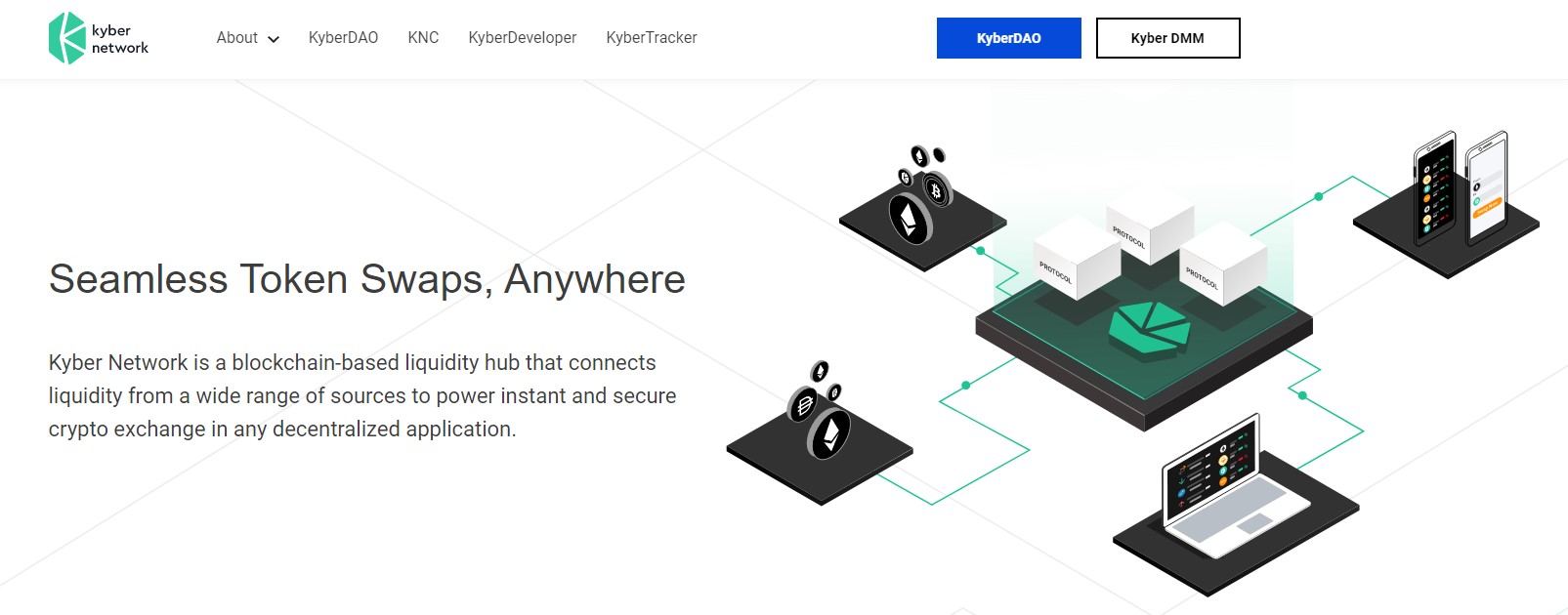Click the large Ethereum coin on the top platform
This screenshot has width=1568, height=615.
(x=910, y=219)
